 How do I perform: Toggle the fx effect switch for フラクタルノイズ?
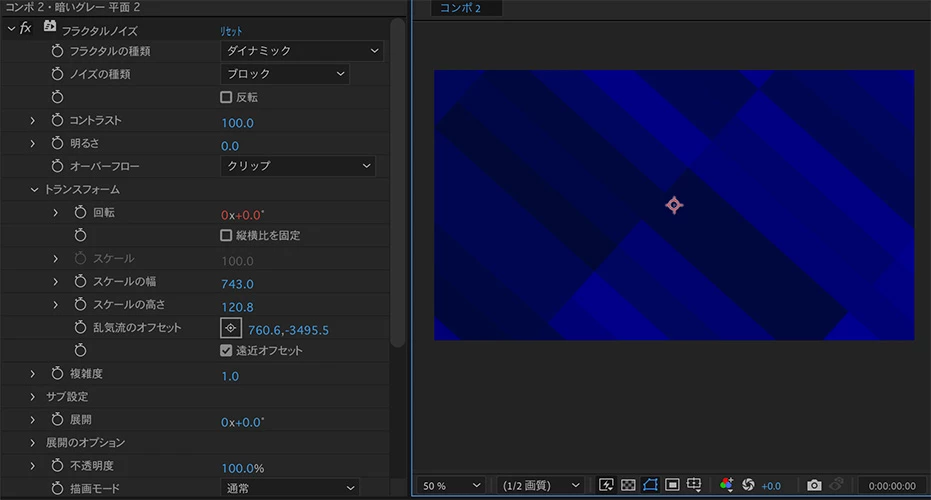tap(26, 28)
